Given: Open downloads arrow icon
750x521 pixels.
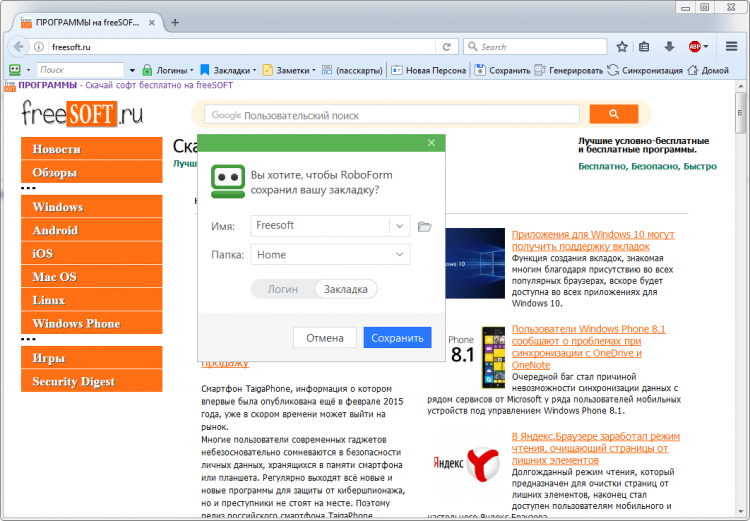Looking at the screenshot, I should pos(669,47).
